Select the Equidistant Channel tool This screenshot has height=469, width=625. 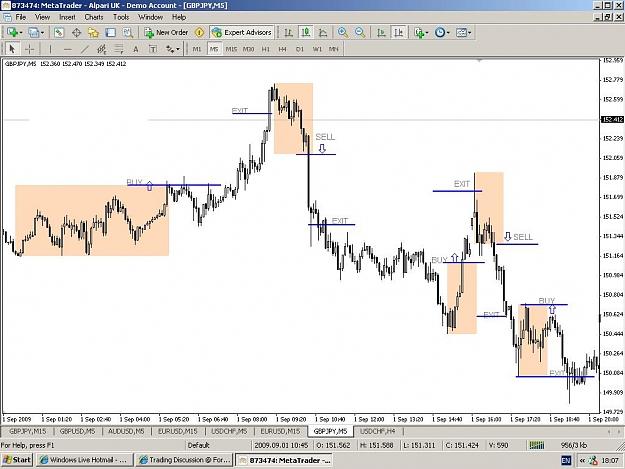tap(102, 49)
